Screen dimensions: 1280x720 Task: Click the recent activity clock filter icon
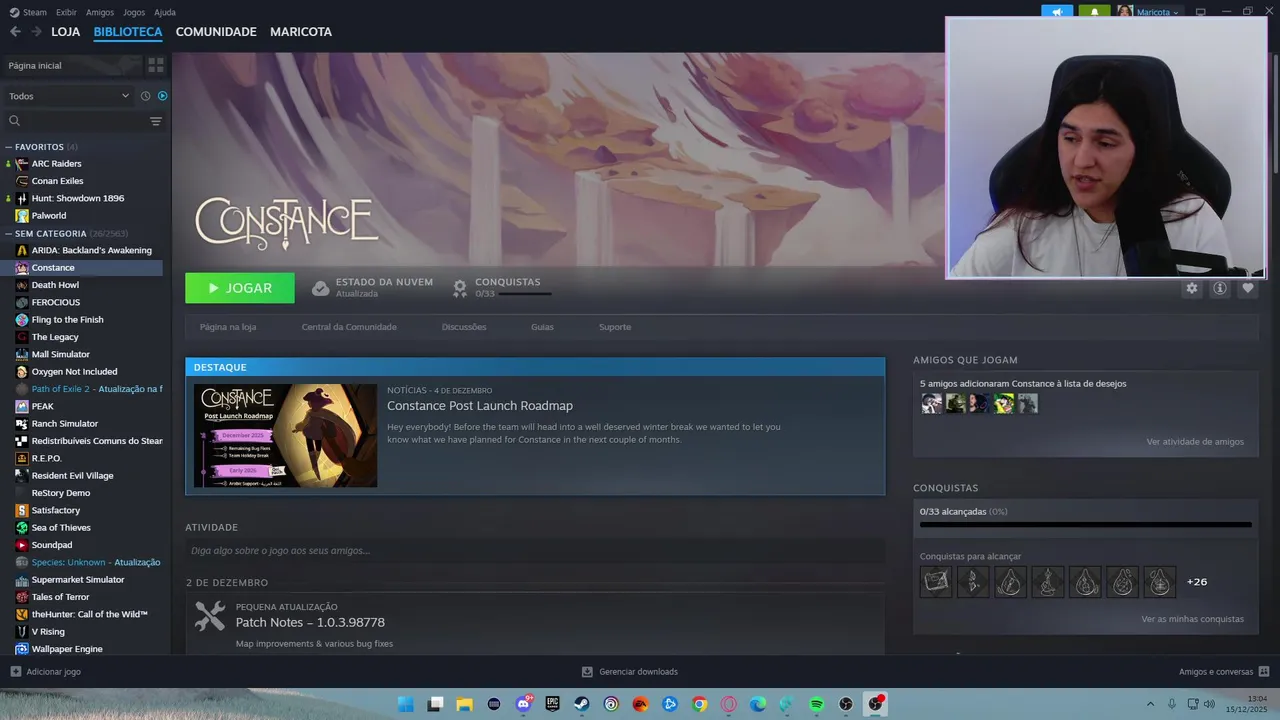pos(145,96)
